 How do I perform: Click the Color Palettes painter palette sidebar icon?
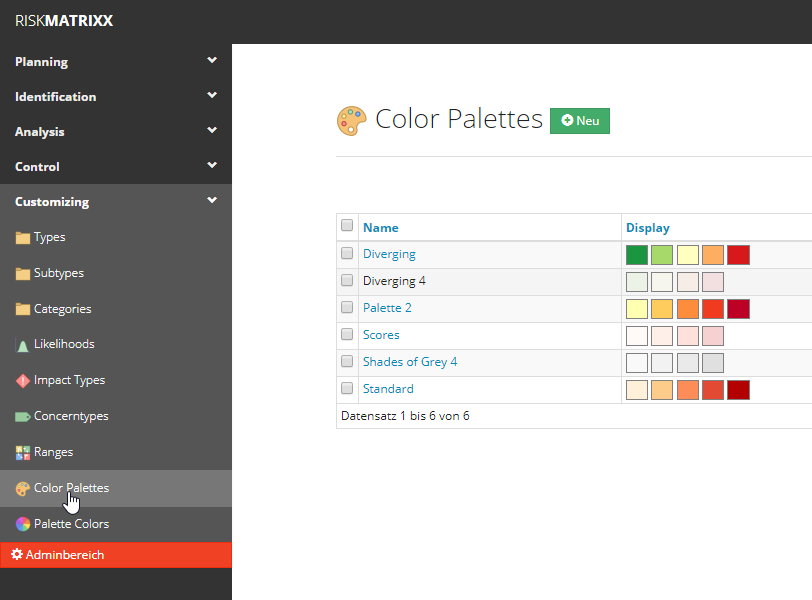[22, 489]
